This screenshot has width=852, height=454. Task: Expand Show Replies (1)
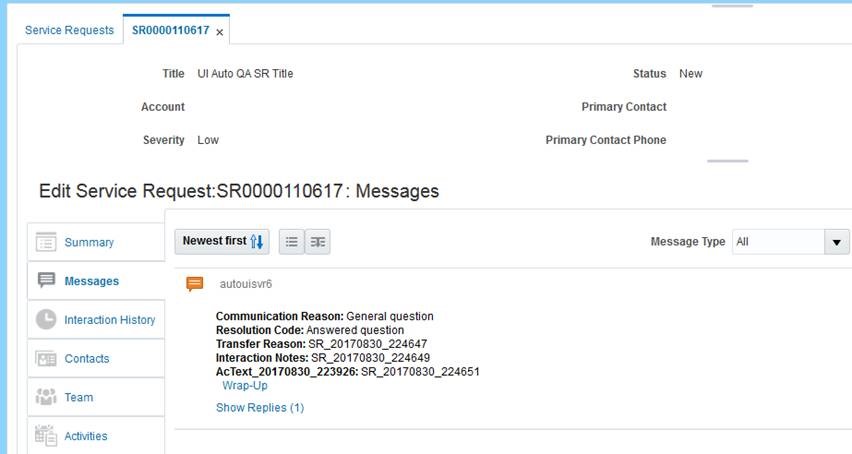(260, 408)
